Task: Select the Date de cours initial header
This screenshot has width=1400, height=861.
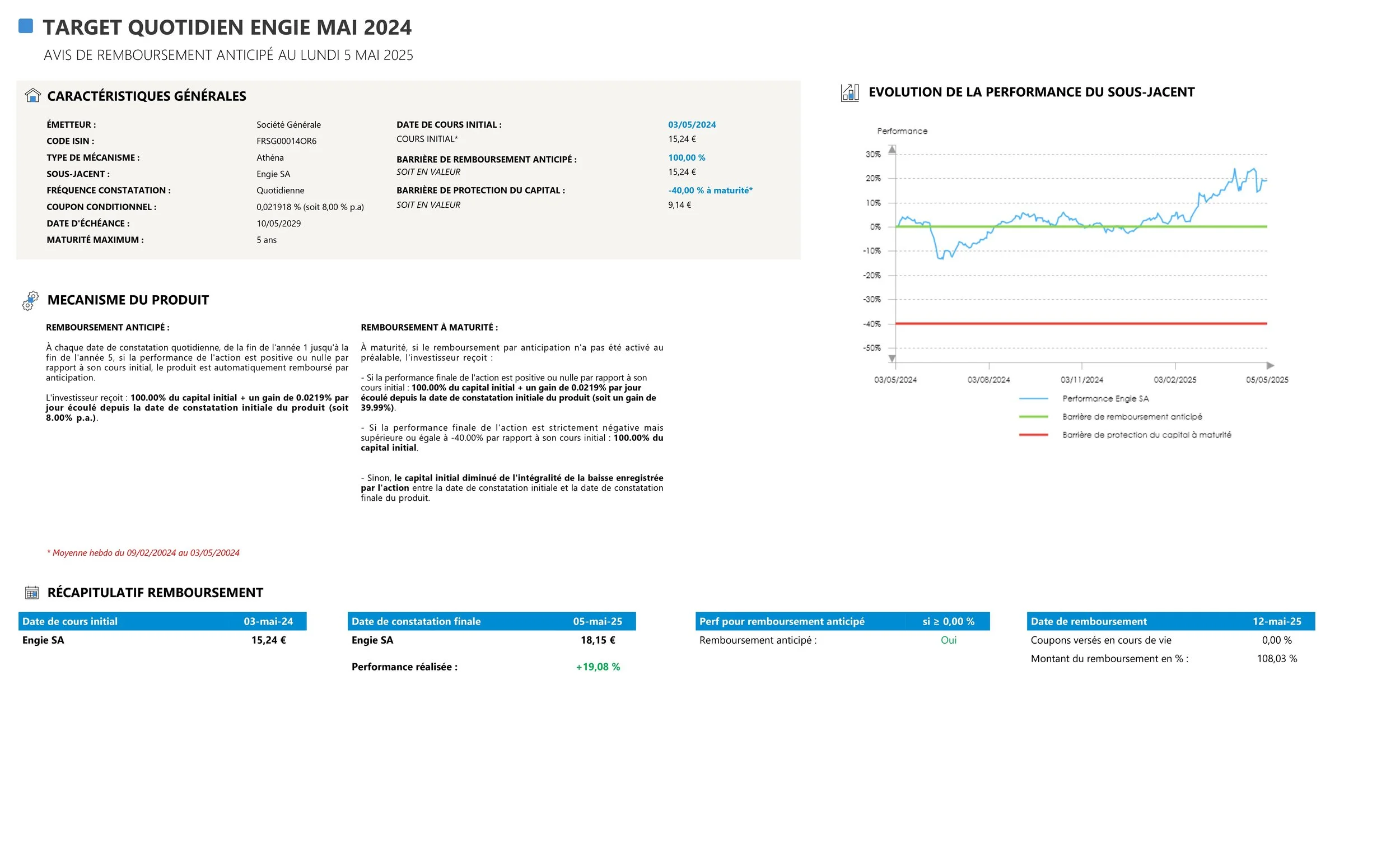Action: 70,621
